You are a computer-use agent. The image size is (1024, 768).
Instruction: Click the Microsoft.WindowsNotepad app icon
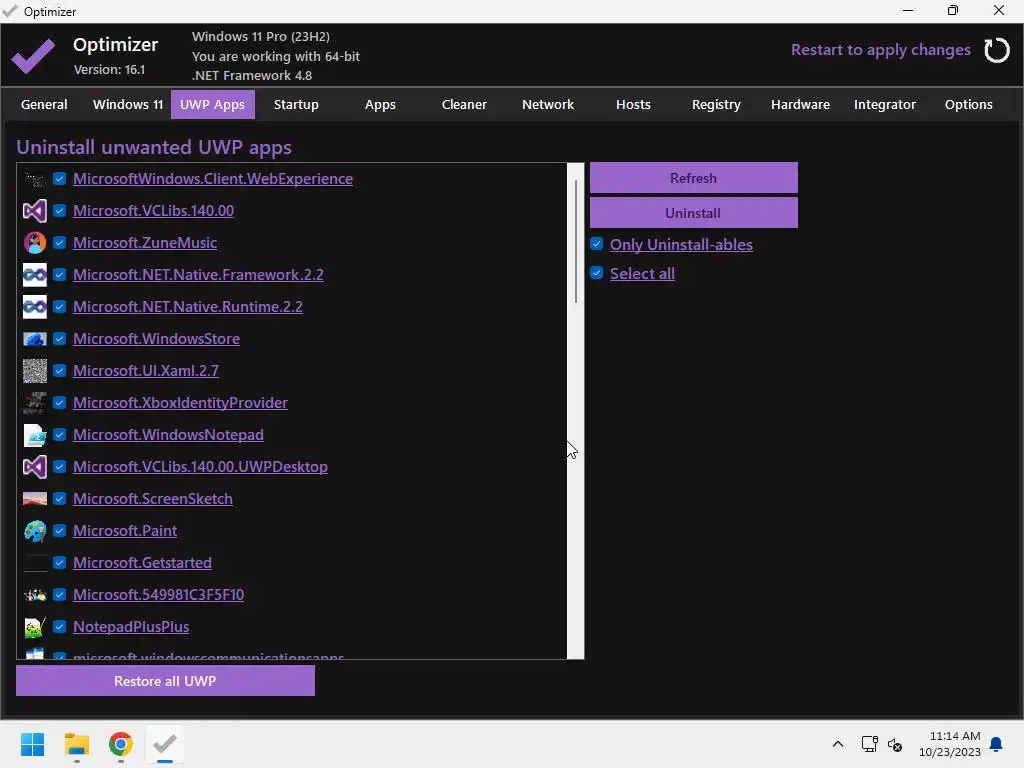(35, 435)
